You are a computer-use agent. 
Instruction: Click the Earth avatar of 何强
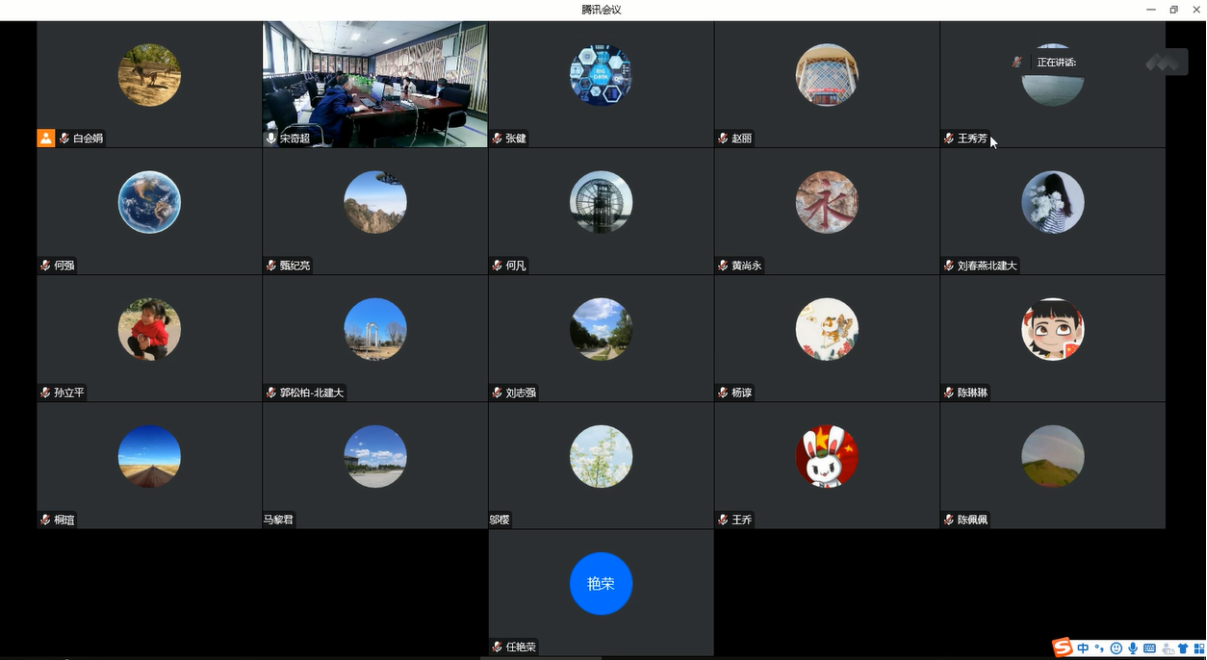click(149, 202)
